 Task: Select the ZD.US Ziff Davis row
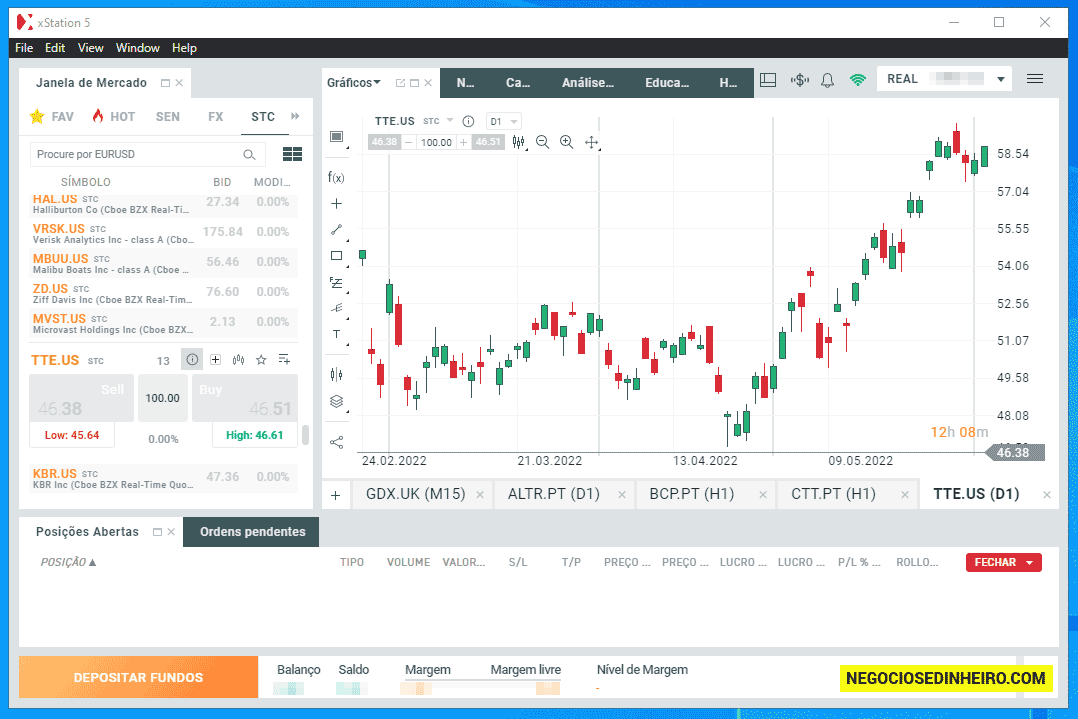point(164,294)
